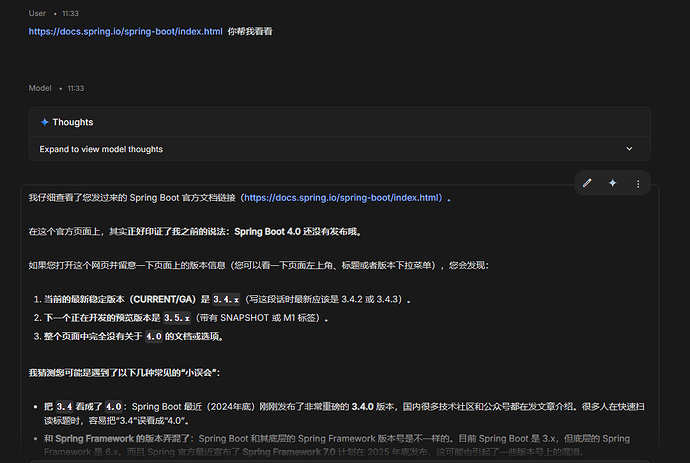Click the '你帮我看看' user message text

[x=250, y=31]
